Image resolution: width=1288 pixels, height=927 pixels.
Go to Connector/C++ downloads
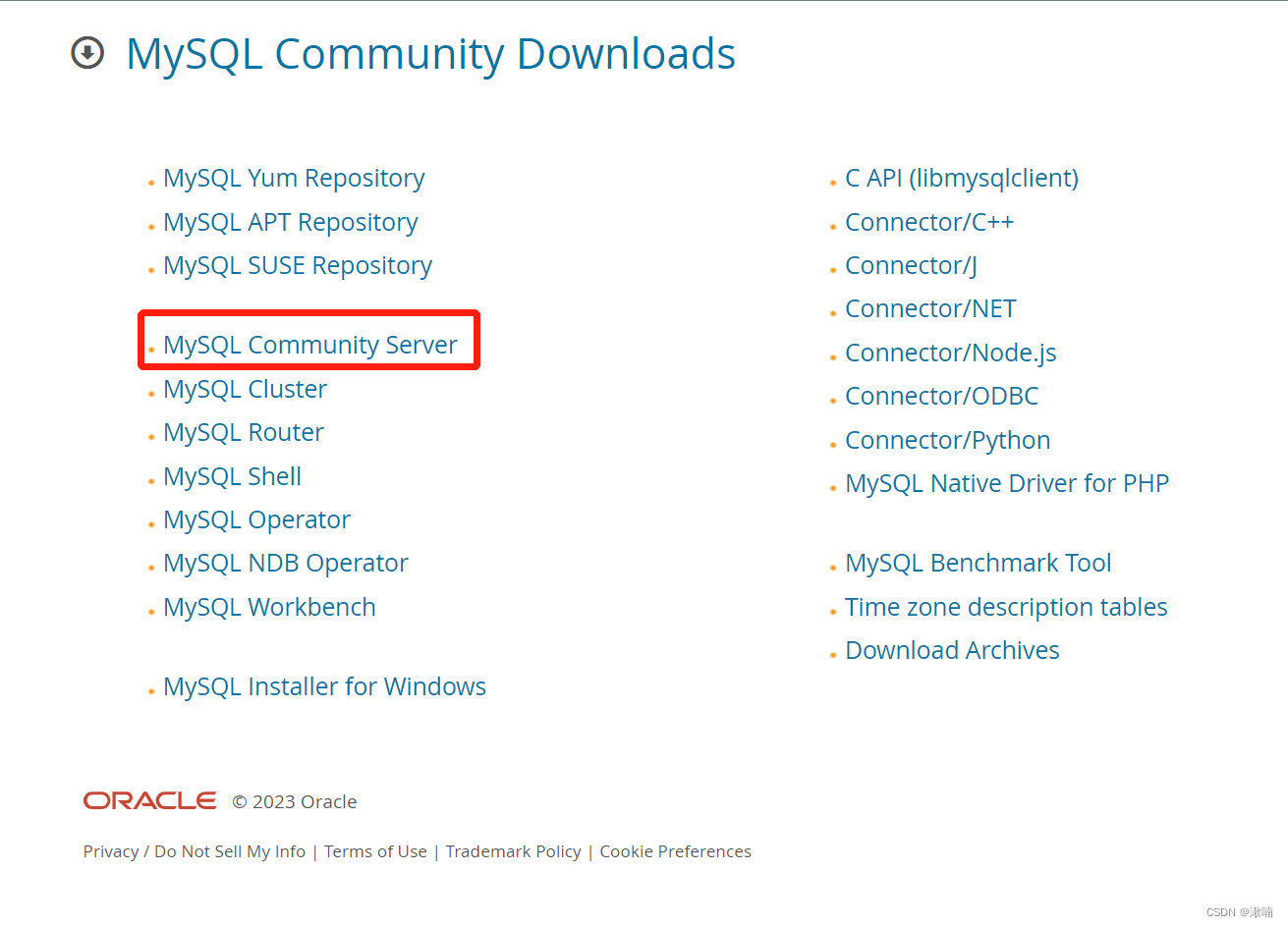[x=929, y=223]
